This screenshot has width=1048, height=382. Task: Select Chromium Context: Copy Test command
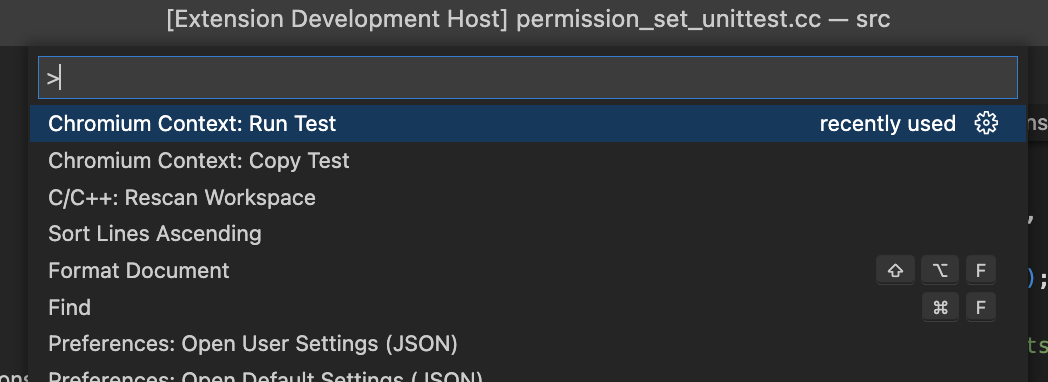[x=199, y=160]
